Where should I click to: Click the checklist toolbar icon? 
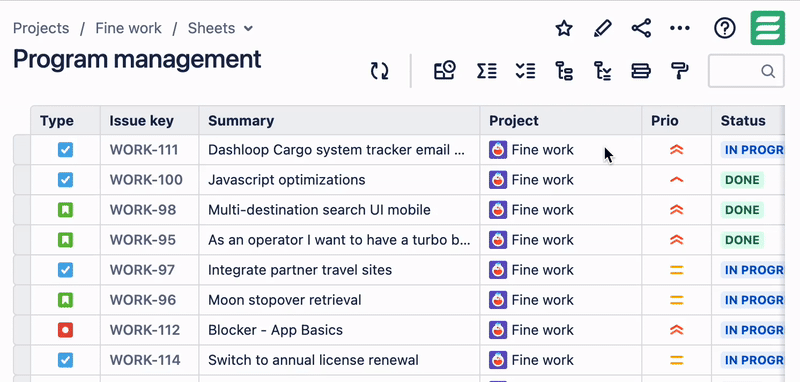coord(526,71)
